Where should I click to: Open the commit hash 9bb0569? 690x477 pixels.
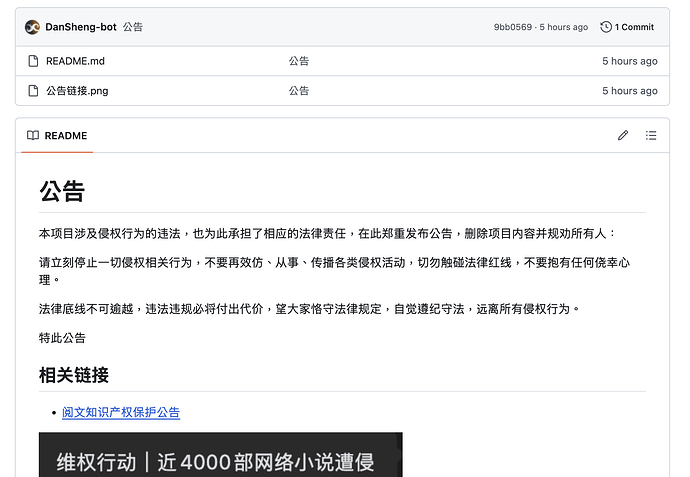click(x=513, y=27)
